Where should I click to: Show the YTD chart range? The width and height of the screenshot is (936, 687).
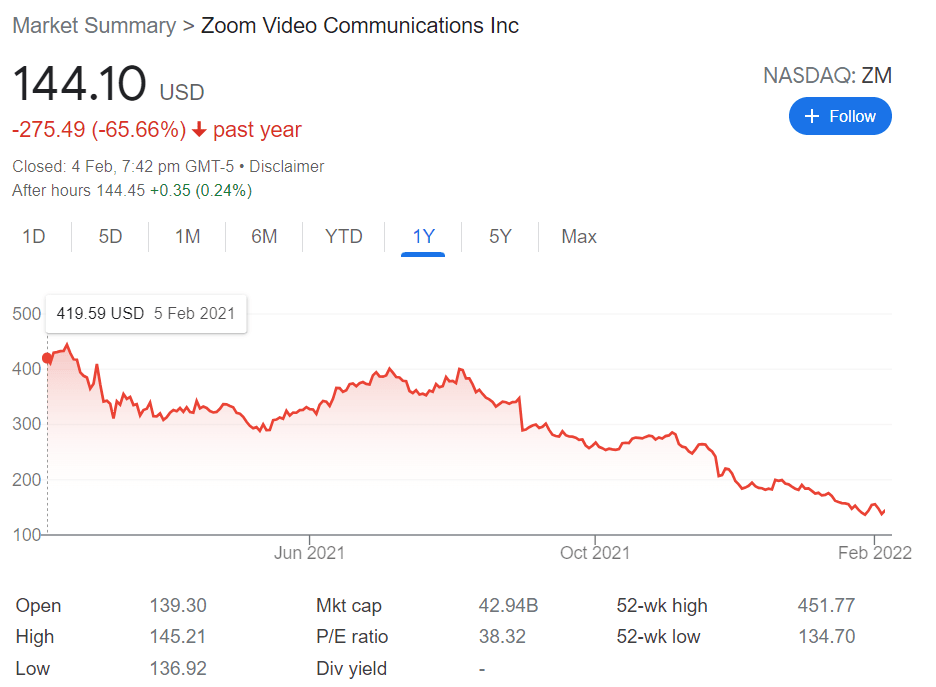[x=344, y=237]
